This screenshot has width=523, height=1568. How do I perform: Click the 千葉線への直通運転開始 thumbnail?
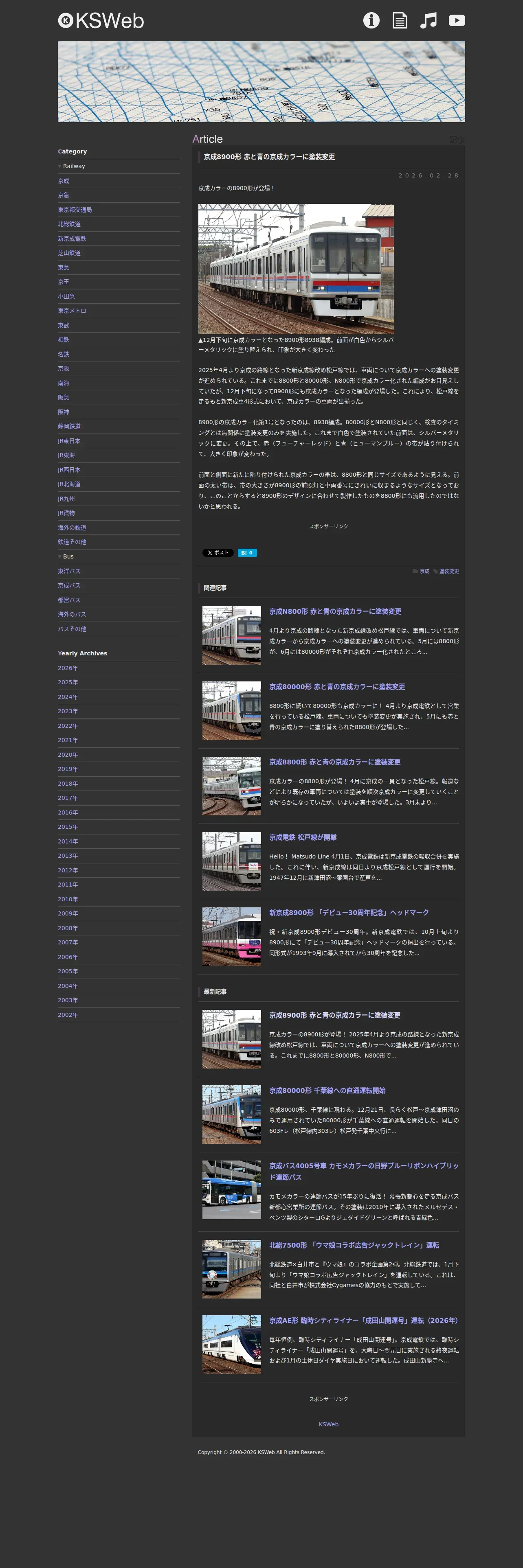pyautogui.click(x=231, y=1115)
